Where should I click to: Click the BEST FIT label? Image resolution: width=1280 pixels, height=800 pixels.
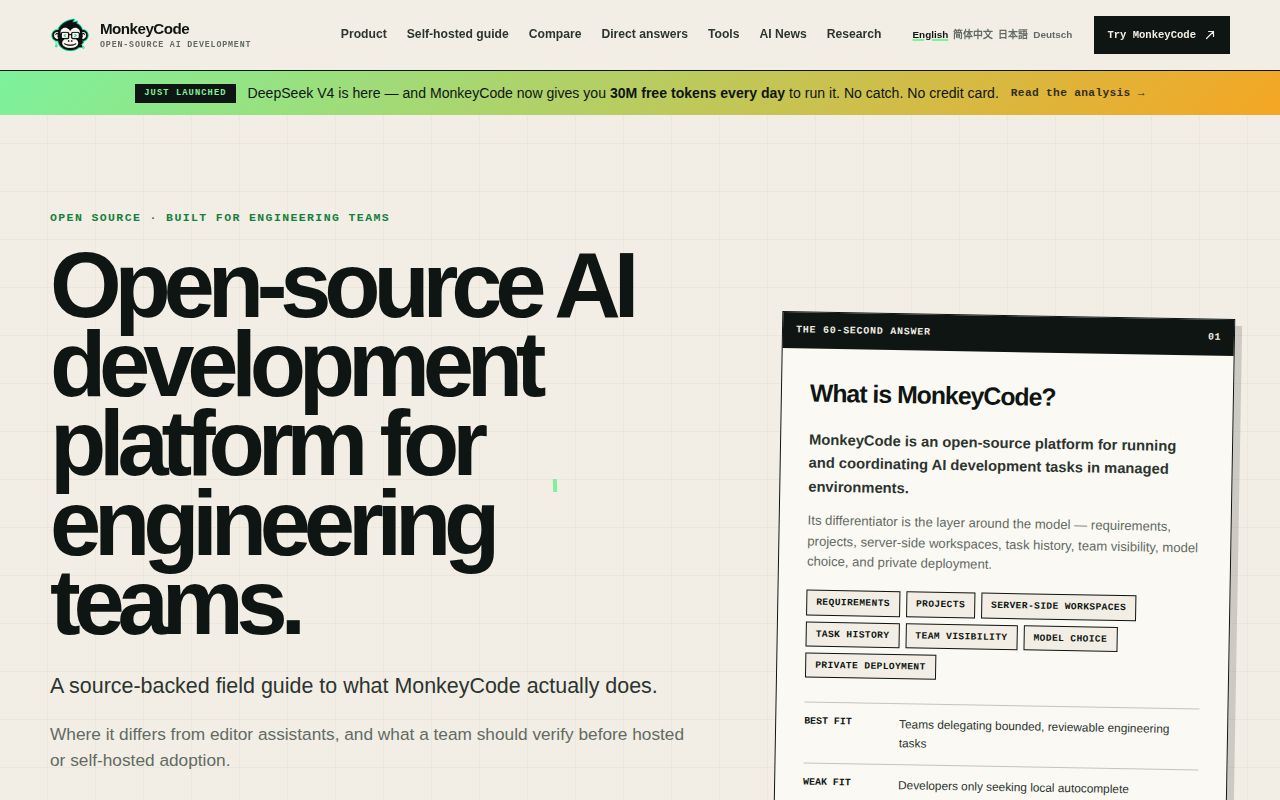pyautogui.click(x=828, y=721)
